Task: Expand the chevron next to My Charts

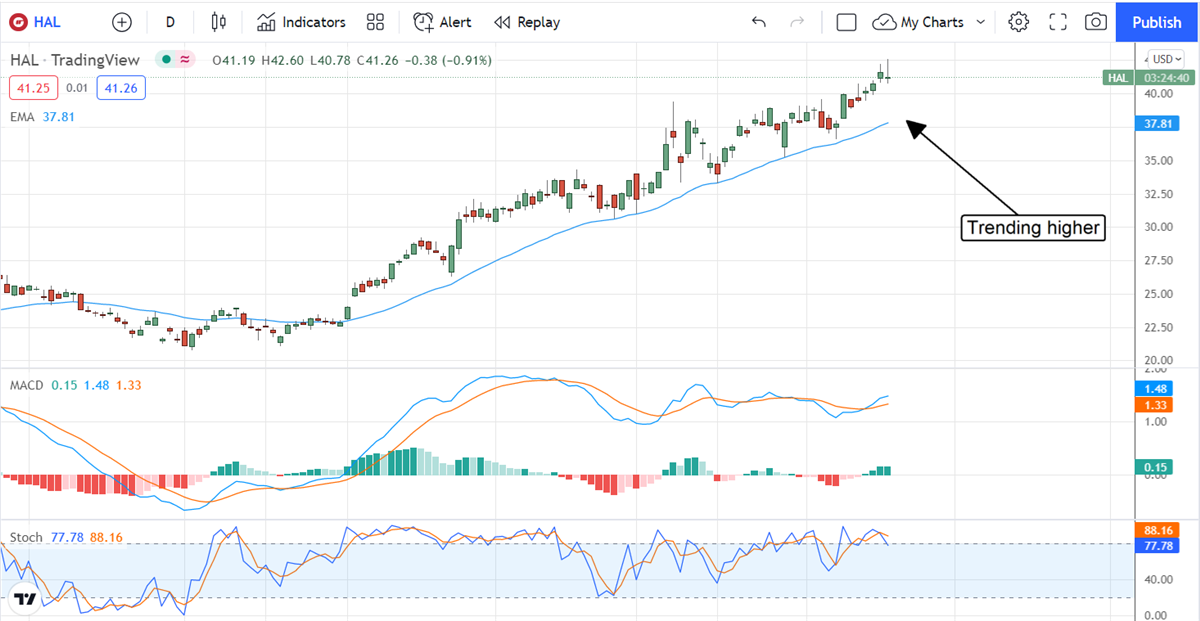Action: (981, 22)
